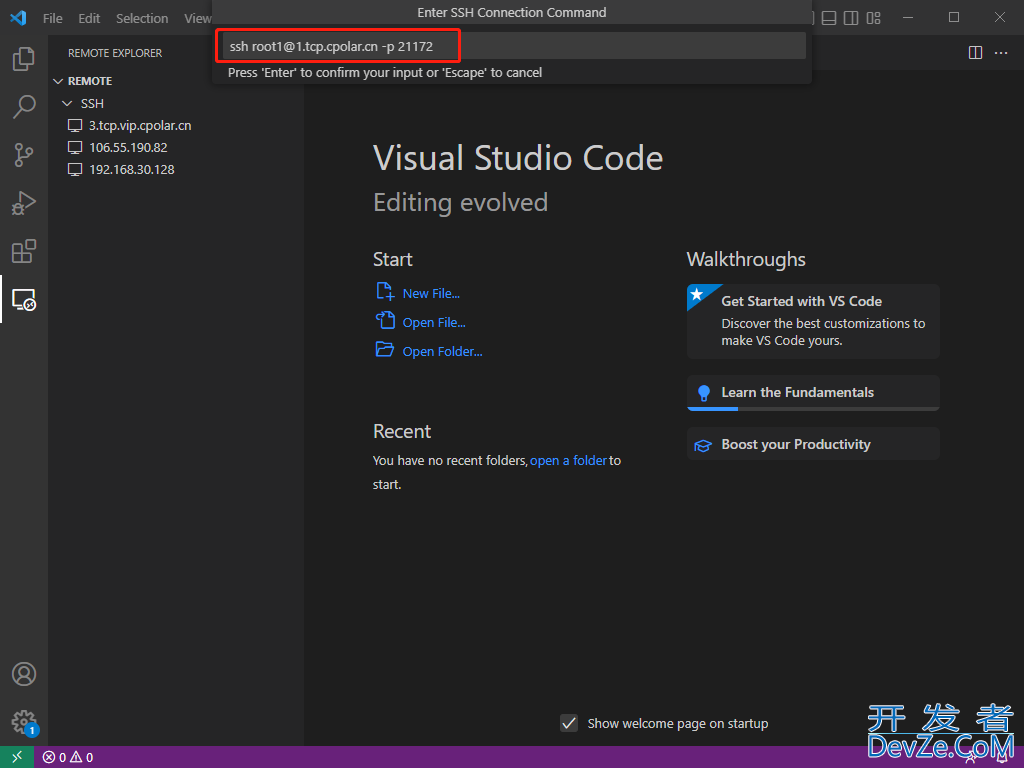This screenshot has height=768, width=1024.
Task: Collapse the SSH tree node
Action: (x=67, y=103)
